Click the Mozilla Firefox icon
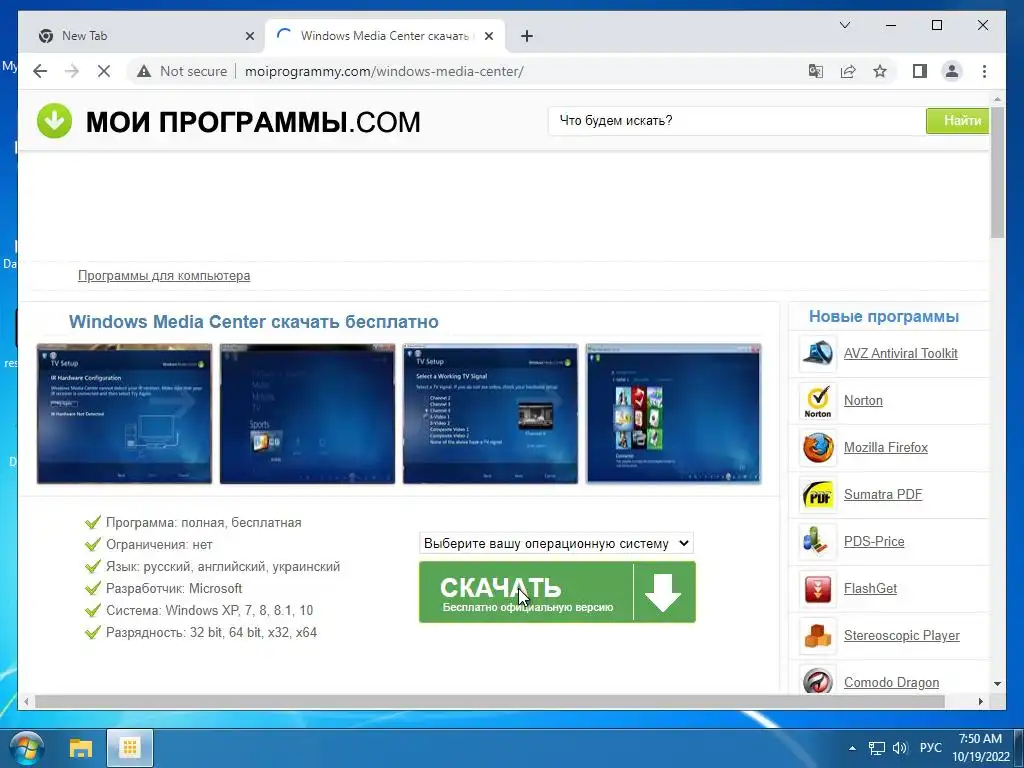Image resolution: width=1024 pixels, height=768 pixels. 818,447
